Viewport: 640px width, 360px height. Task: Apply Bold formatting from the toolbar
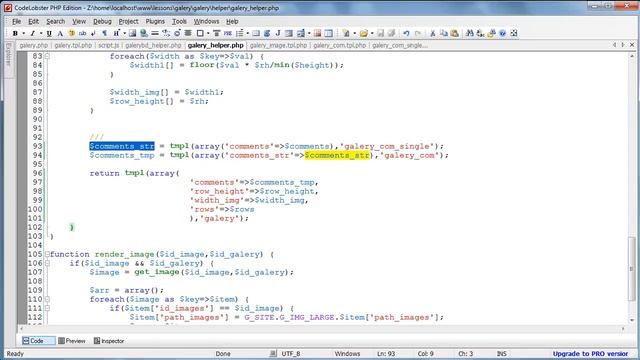(15, 33)
